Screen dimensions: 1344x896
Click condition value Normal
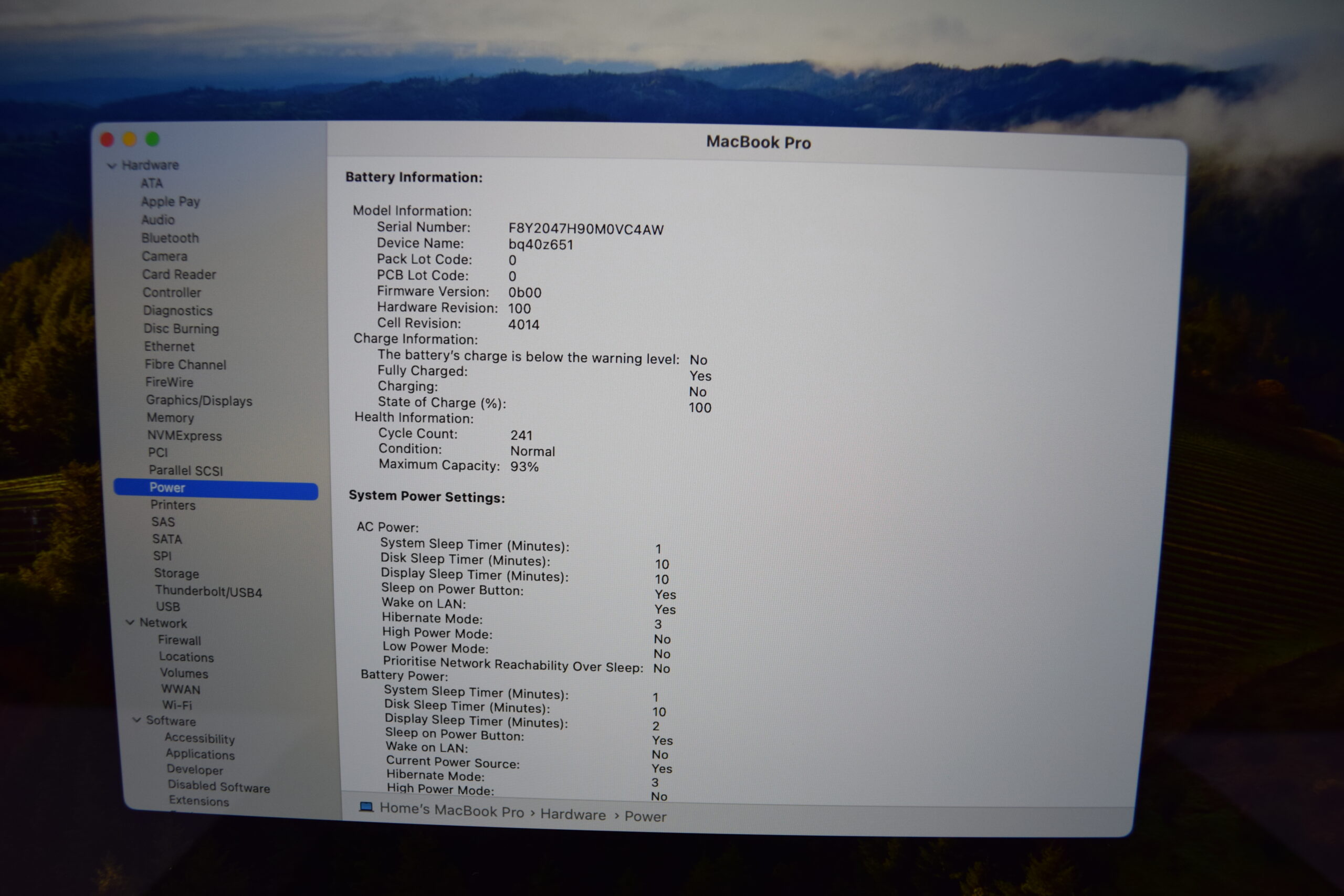pos(532,451)
